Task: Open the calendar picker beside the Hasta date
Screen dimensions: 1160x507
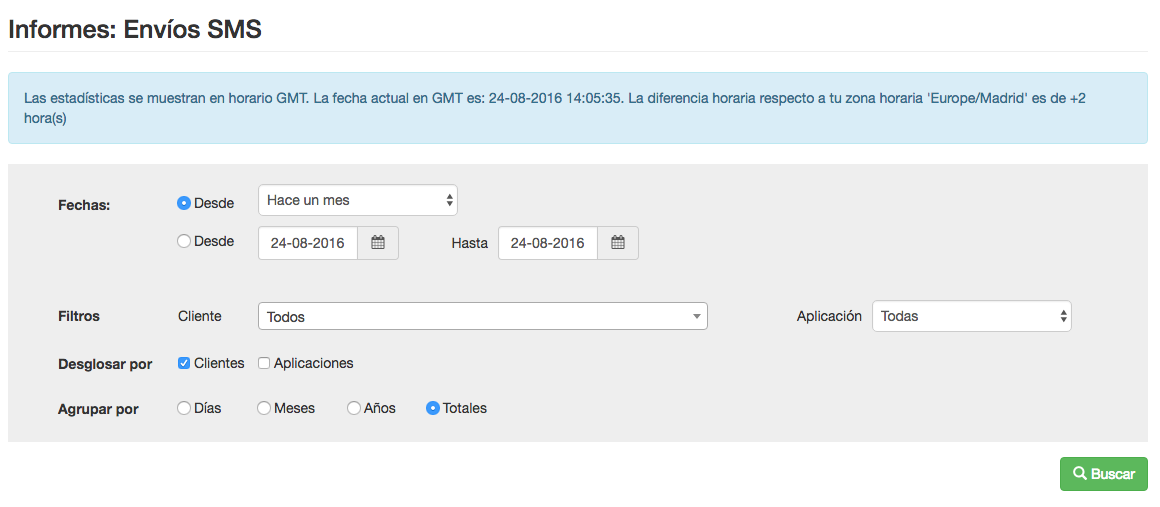Action: pyautogui.click(x=618, y=243)
